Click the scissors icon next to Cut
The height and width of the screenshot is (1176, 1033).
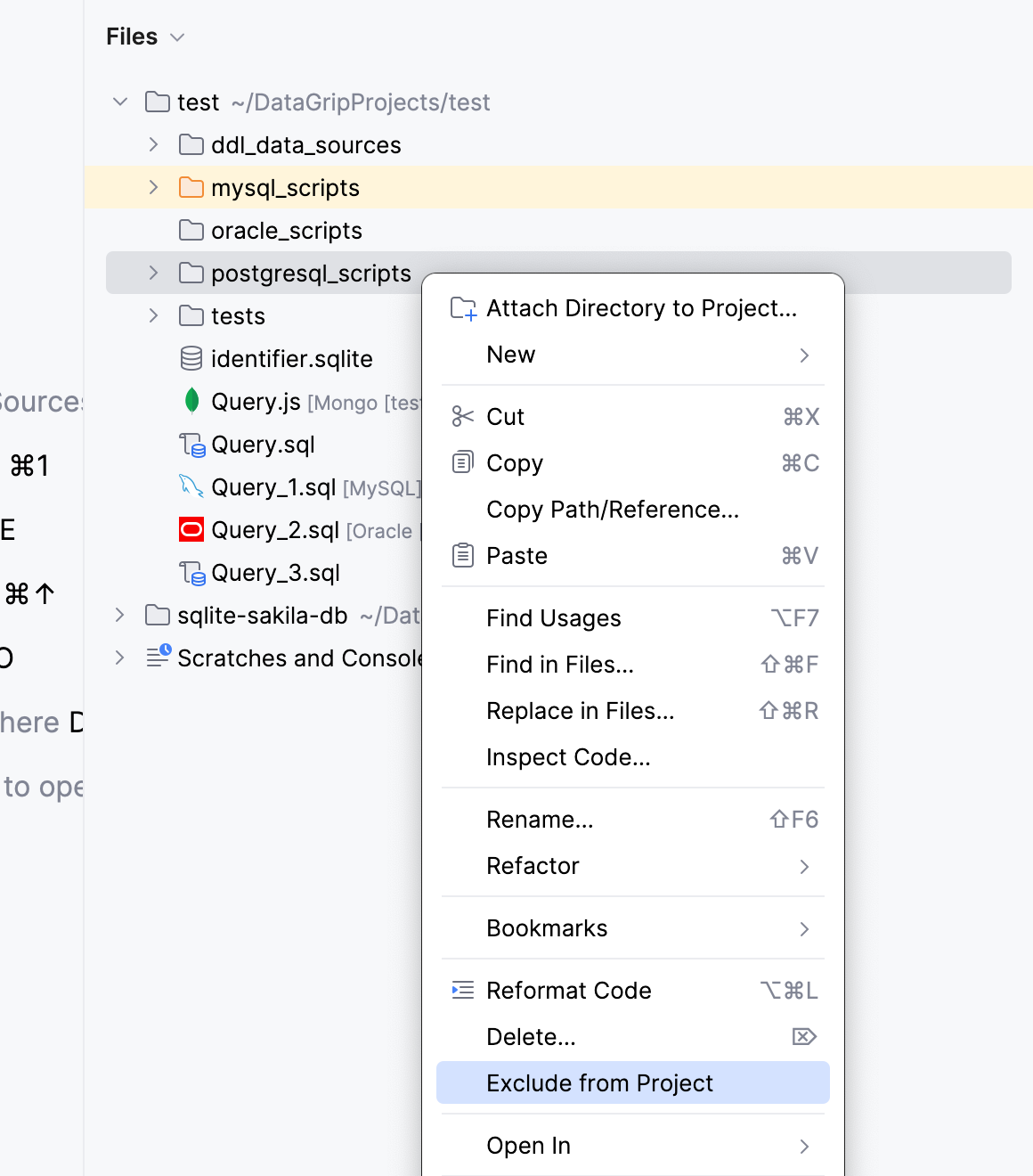coord(462,416)
